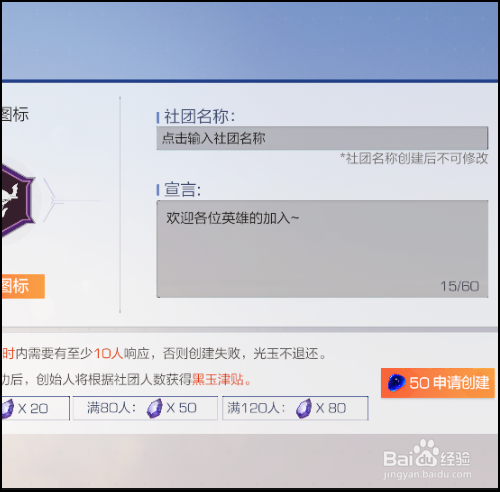Click the 宣言 declaration text area

(322, 249)
